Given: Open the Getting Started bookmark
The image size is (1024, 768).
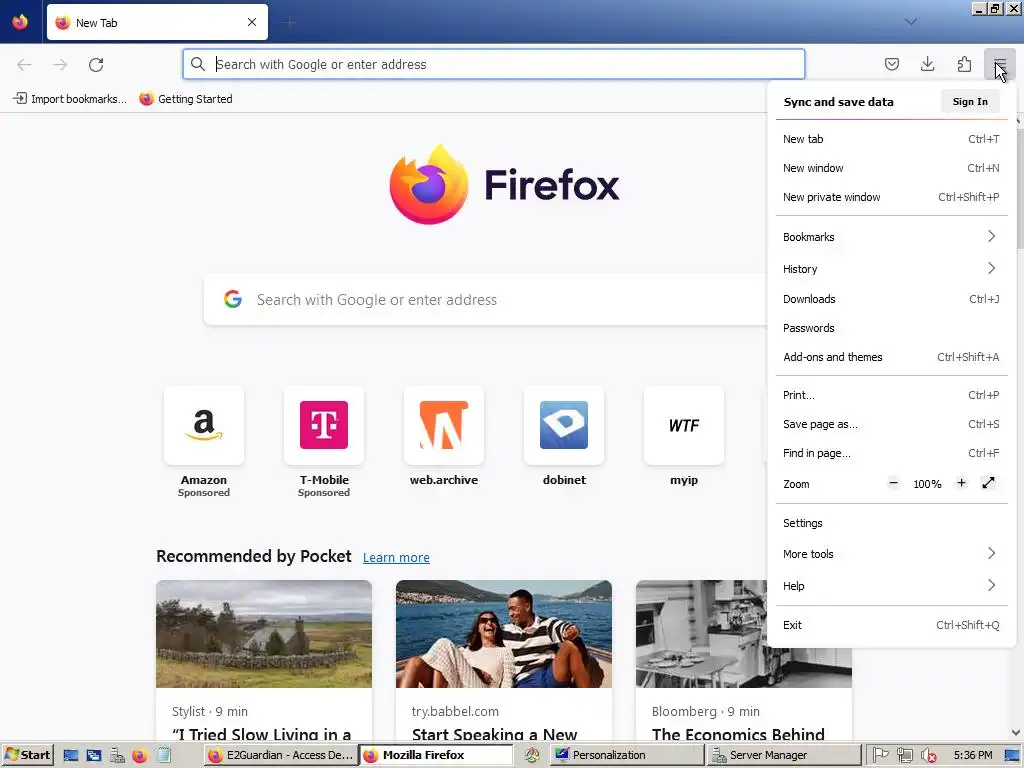Looking at the screenshot, I should [x=186, y=99].
